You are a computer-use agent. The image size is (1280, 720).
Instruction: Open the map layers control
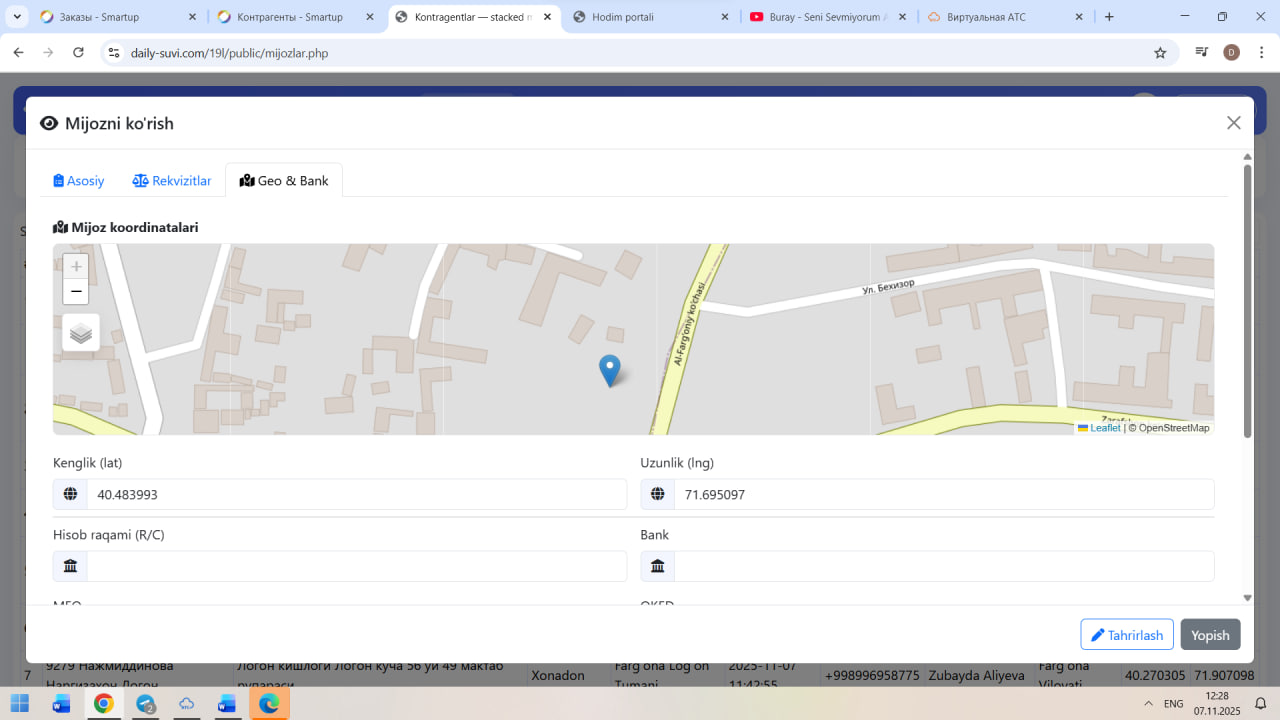tap(81, 333)
